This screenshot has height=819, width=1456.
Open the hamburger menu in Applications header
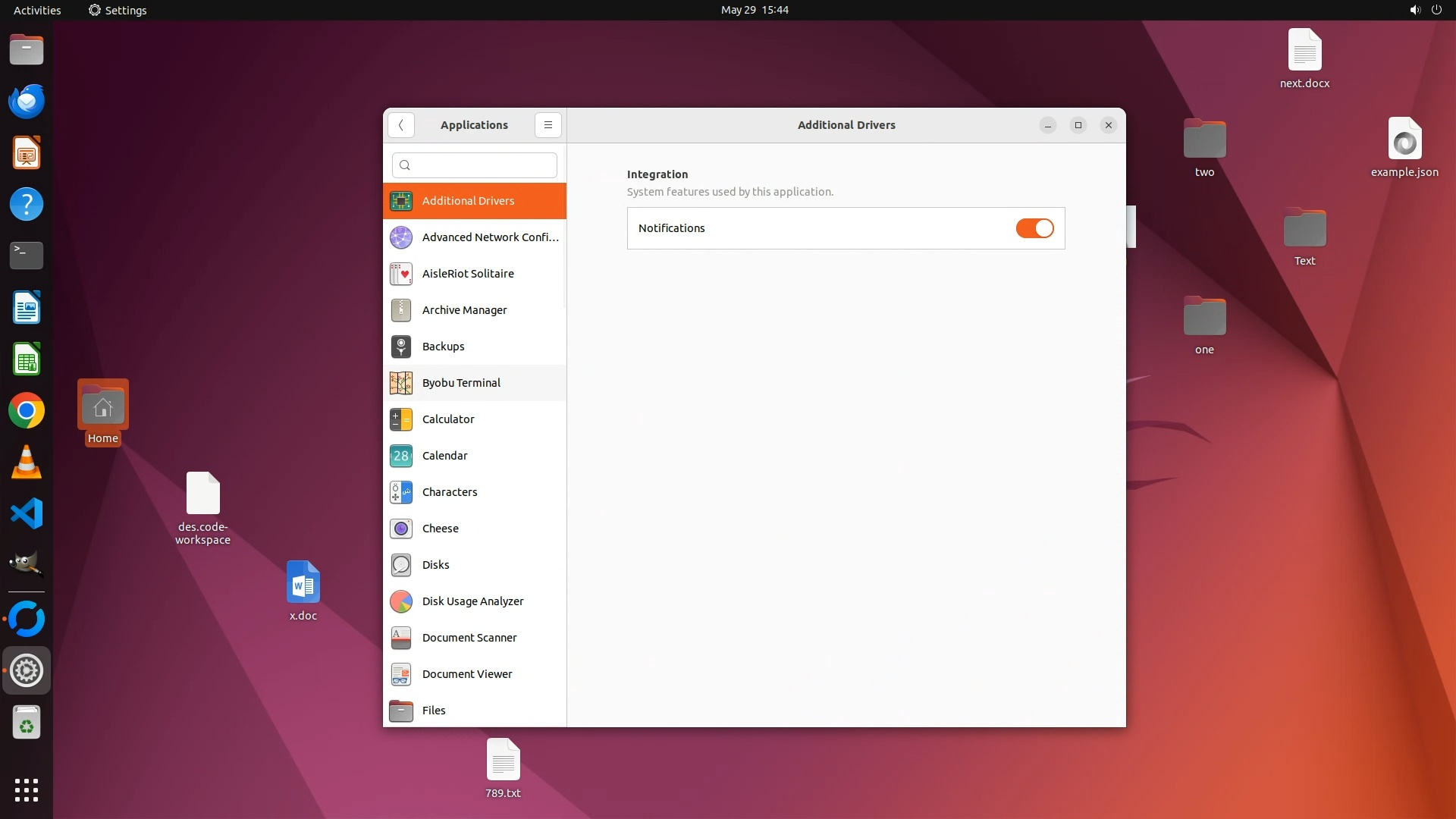pyautogui.click(x=548, y=125)
